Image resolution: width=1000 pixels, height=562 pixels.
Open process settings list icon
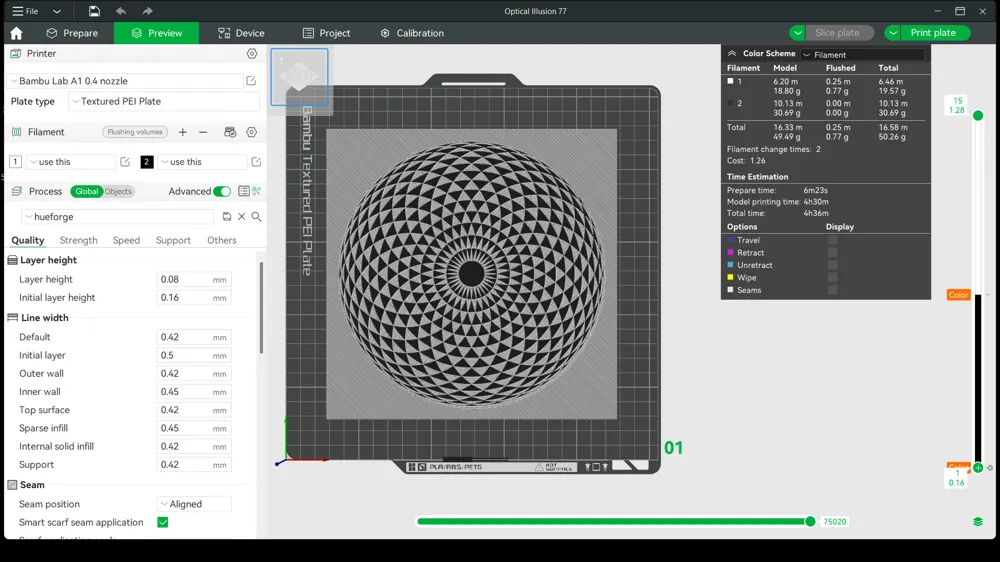(244, 191)
